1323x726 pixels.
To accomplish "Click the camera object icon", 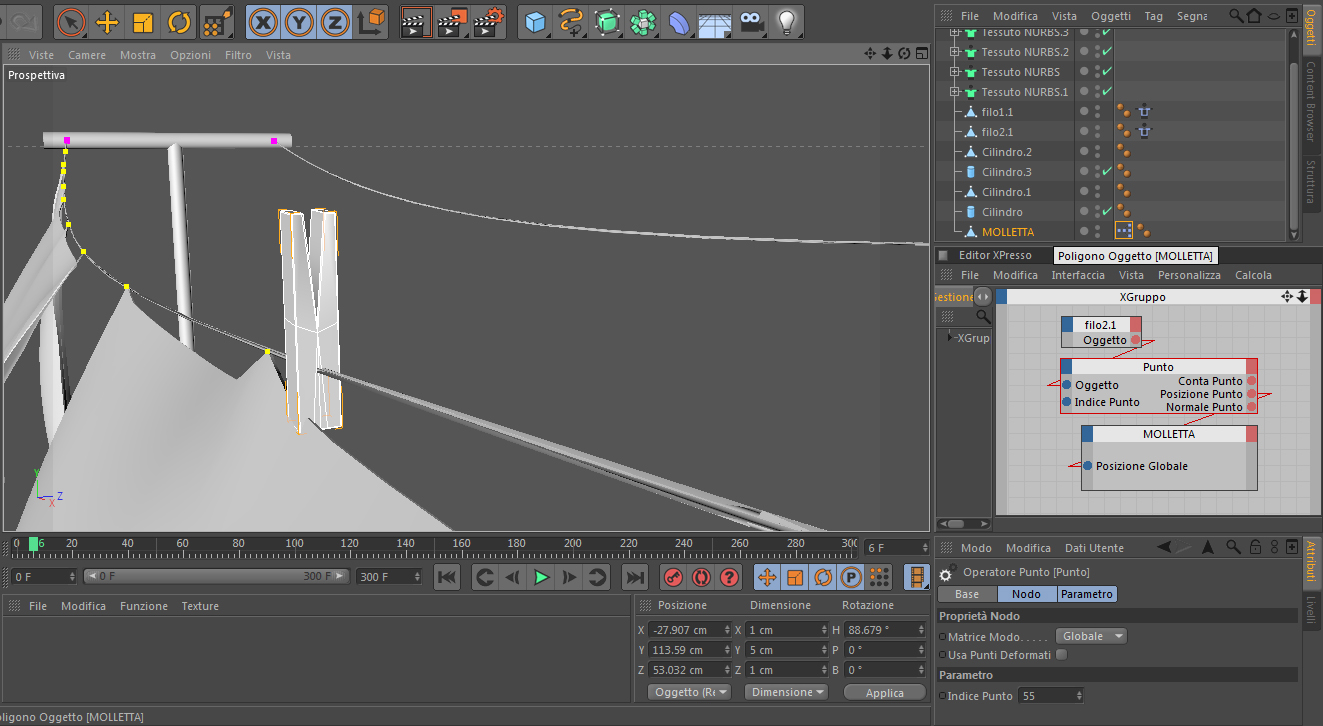I will click(751, 21).
